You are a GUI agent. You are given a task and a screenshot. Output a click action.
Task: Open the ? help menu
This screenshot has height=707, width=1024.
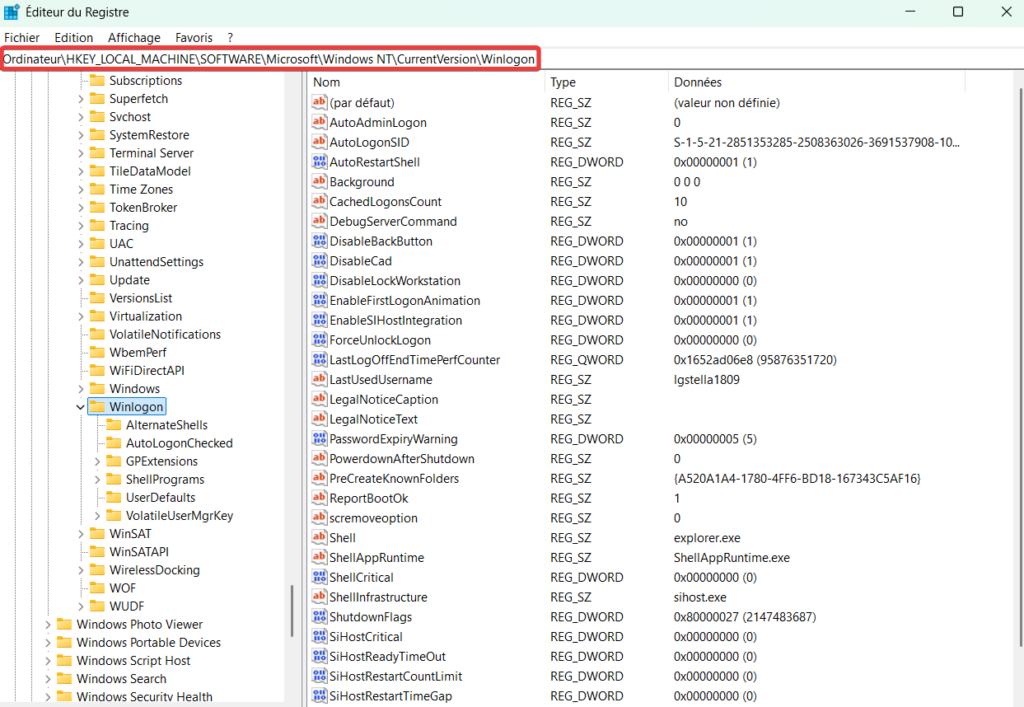230,38
